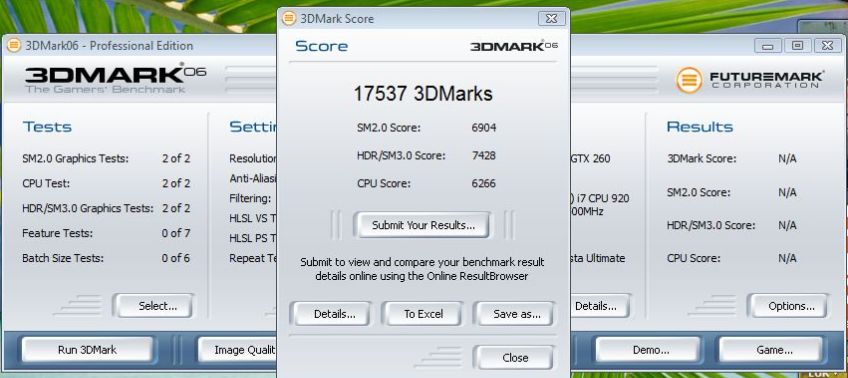Click the CPU Score value 6266

pos(483,184)
